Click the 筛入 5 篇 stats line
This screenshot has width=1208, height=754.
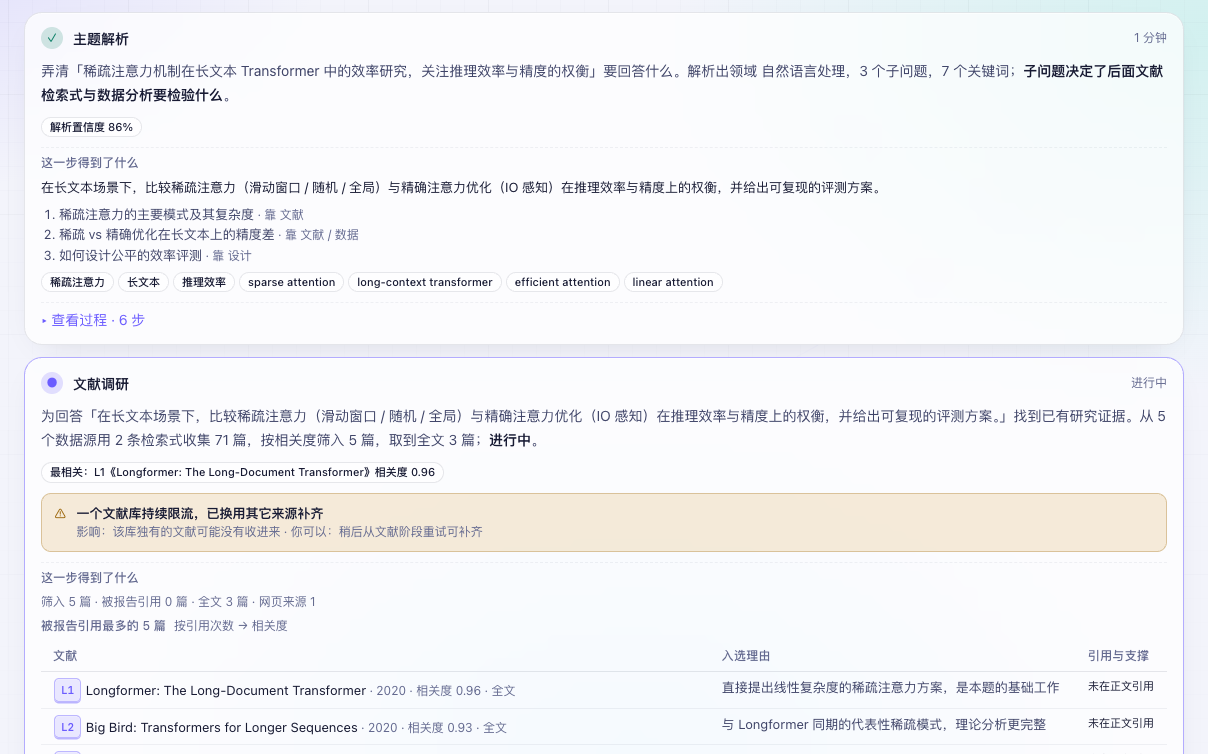(x=178, y=602)
